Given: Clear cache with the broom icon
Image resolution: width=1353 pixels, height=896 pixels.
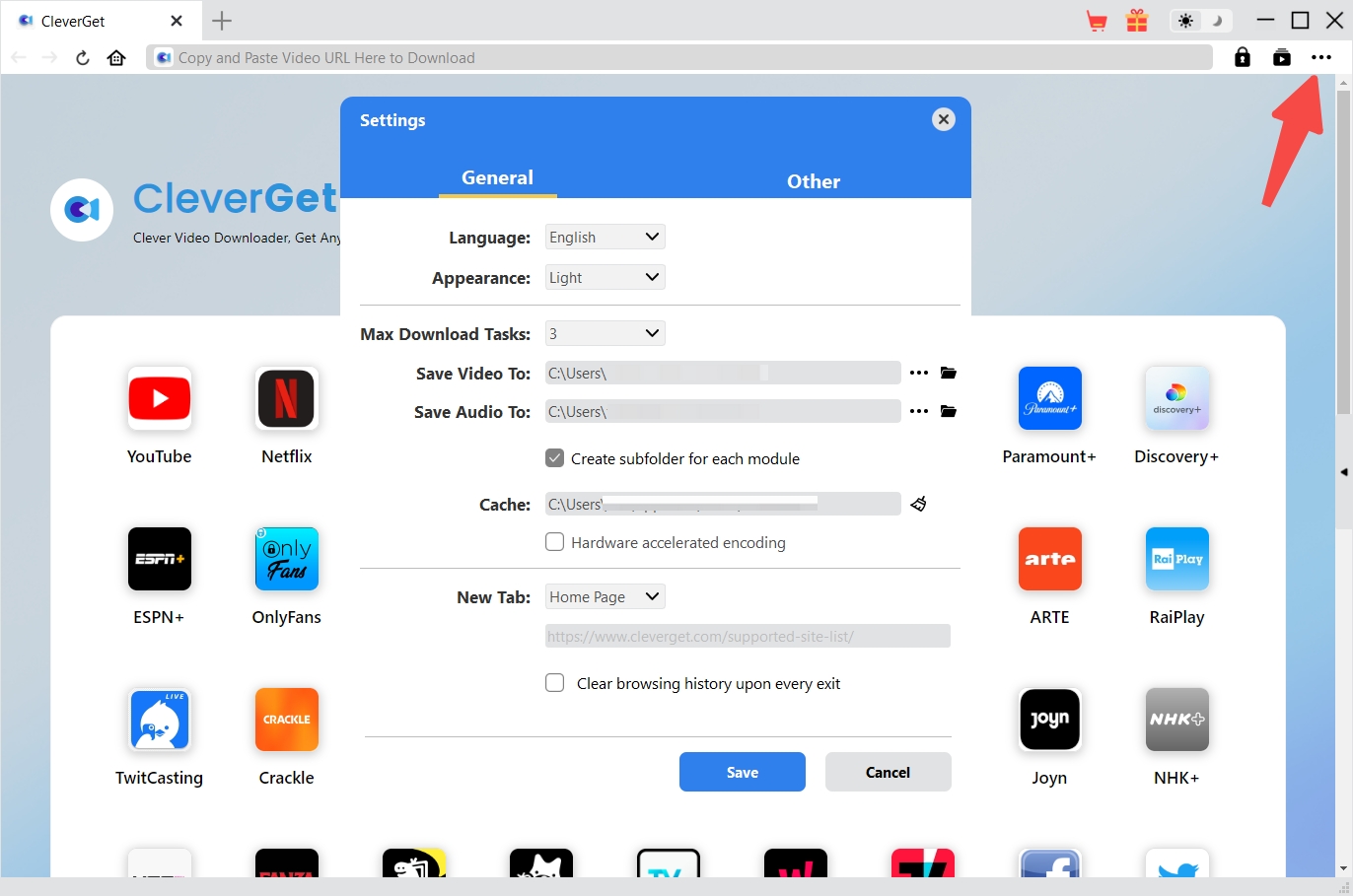Looking at the screenshot, I should [x=918, y=504].
